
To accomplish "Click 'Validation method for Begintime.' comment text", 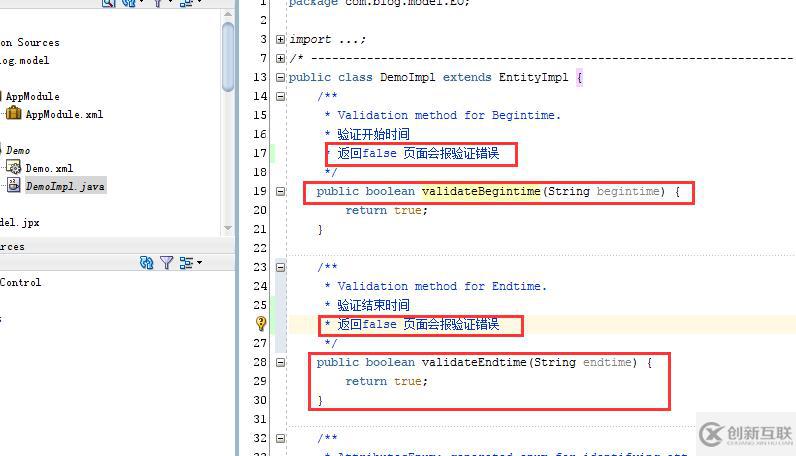I will pos(449,115).
